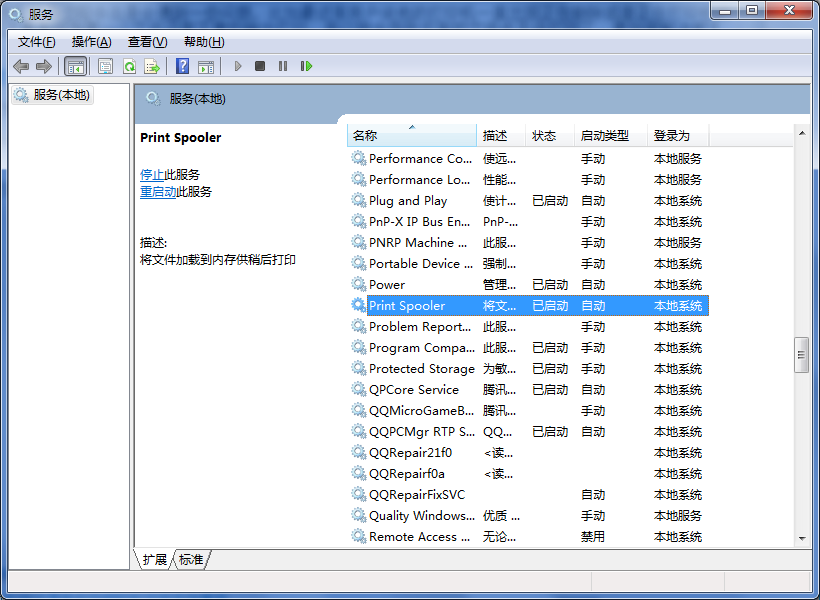Sort by the 状态 column header
The height and width of the screenshot is (600, 820).
550,135
